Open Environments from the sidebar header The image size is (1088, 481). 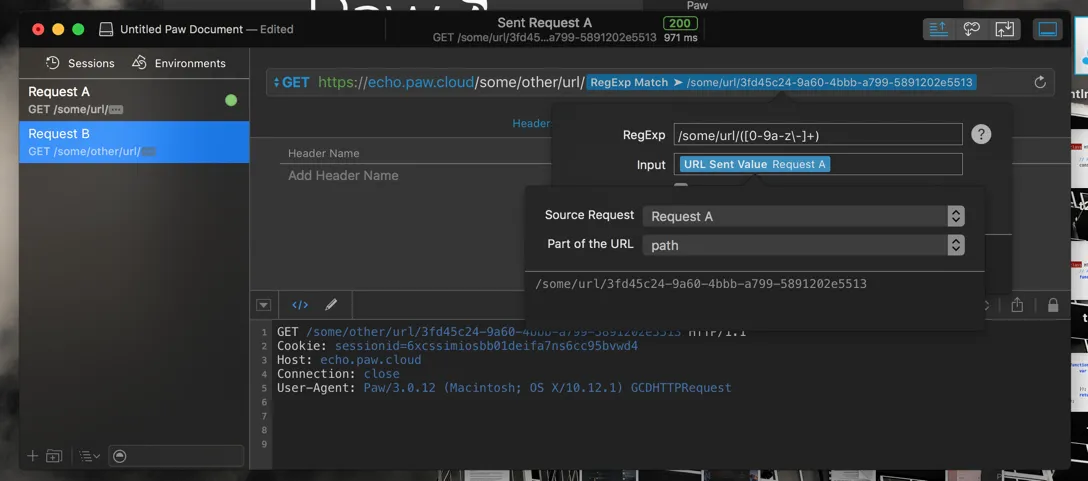[178, 63]
